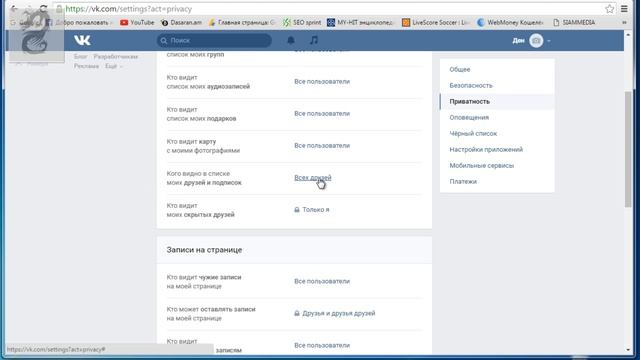This screenshot has width=640, height=360.
Task: Click the Дон profile name
Action: [518, 40]
